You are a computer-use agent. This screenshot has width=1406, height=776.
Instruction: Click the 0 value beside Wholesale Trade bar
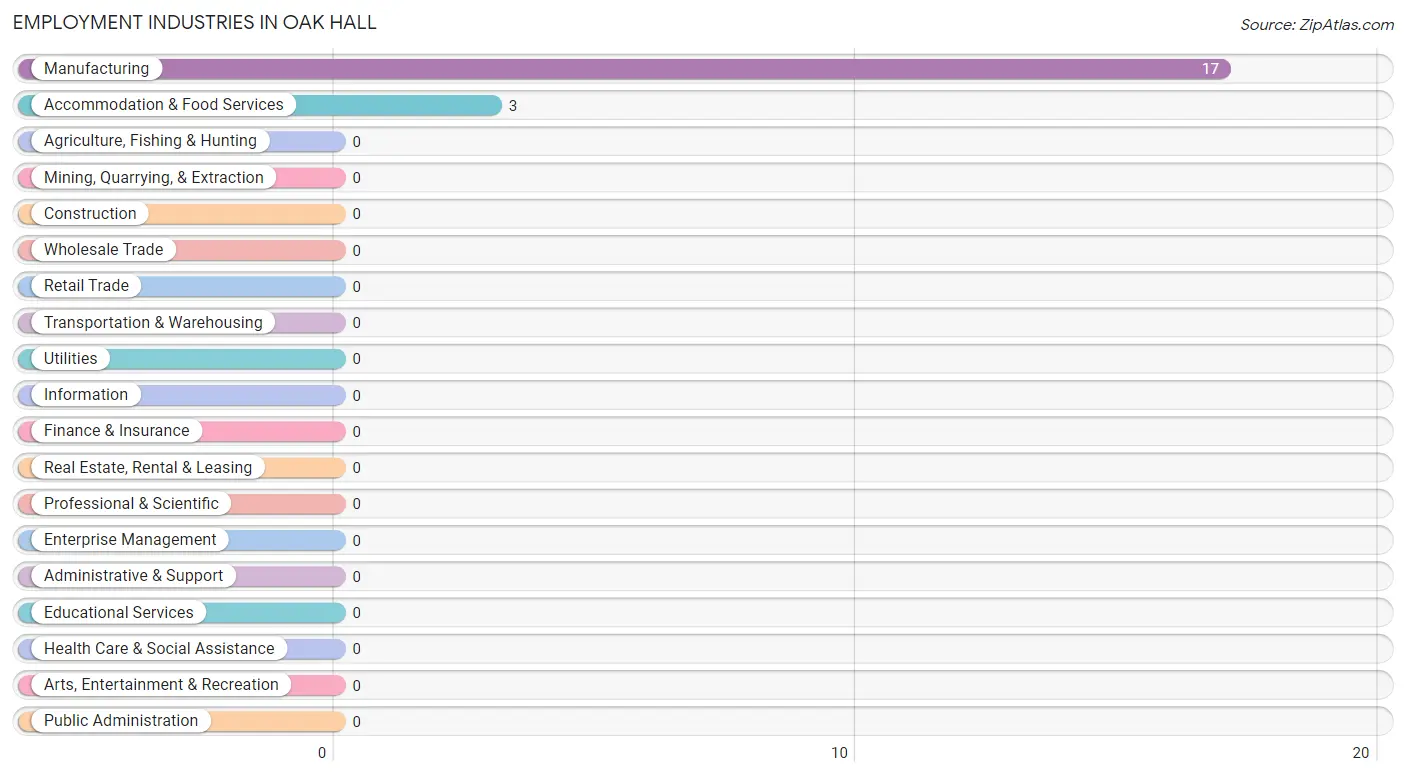click(356, 250)
